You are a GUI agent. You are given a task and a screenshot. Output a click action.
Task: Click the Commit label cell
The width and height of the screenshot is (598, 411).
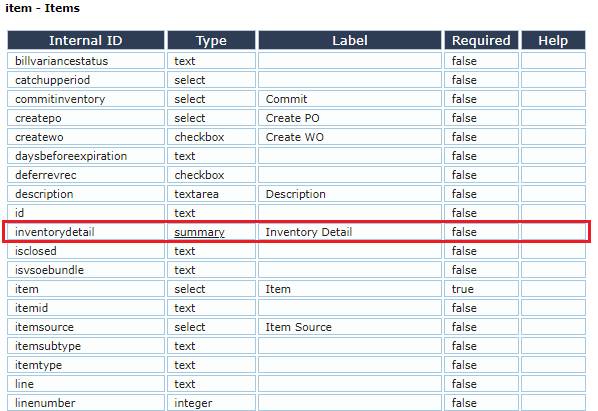point(350,99)
